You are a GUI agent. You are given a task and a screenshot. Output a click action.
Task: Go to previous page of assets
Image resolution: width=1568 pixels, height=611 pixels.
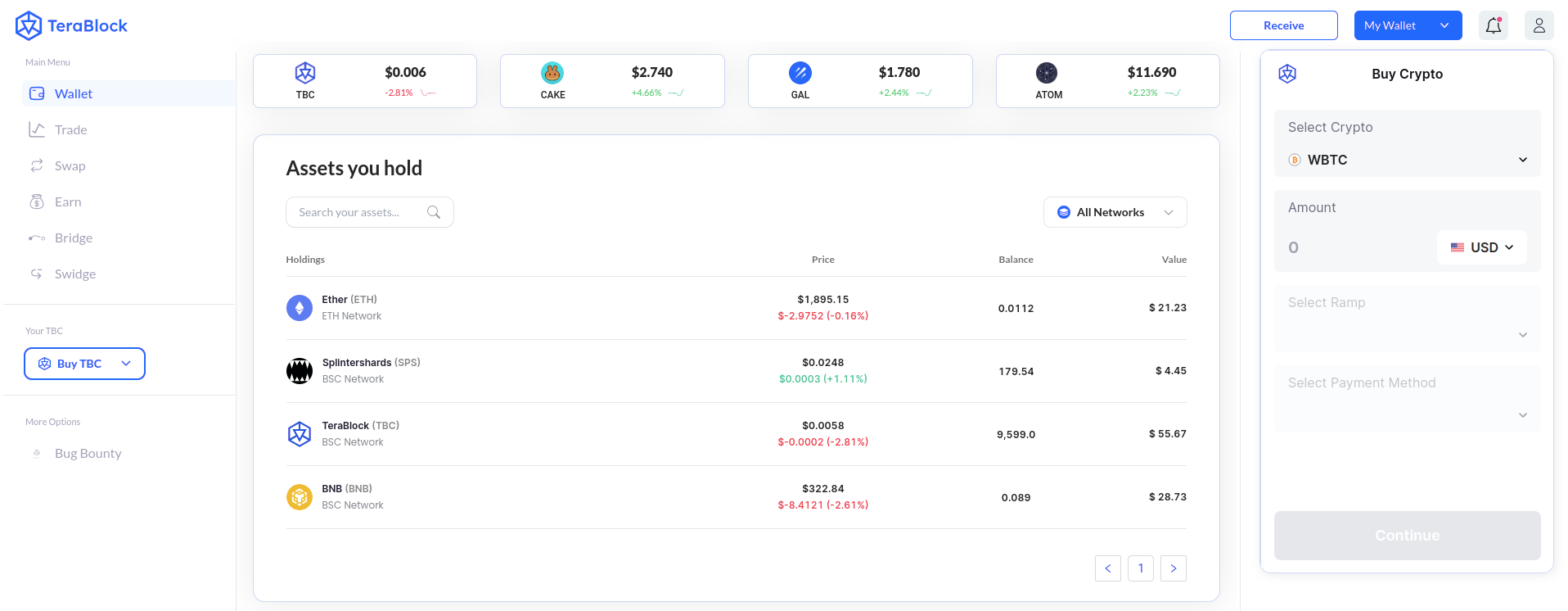1108,568
